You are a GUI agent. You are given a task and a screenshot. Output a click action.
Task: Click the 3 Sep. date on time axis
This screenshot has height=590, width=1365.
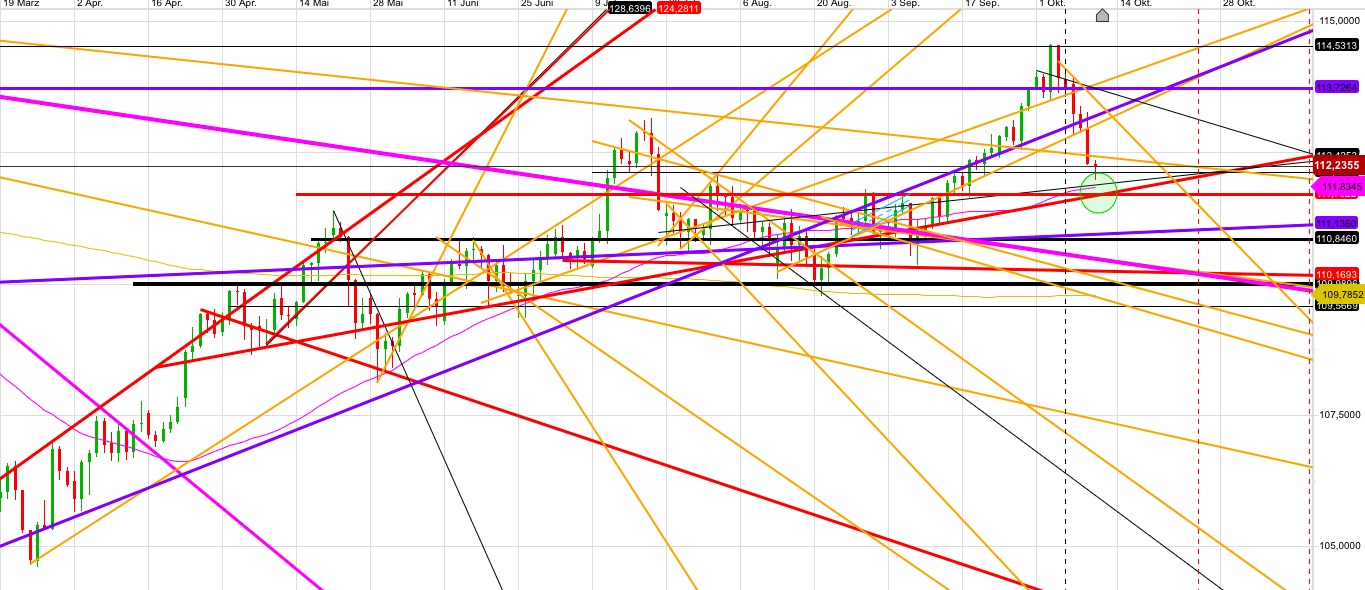(x=905, y=4)
